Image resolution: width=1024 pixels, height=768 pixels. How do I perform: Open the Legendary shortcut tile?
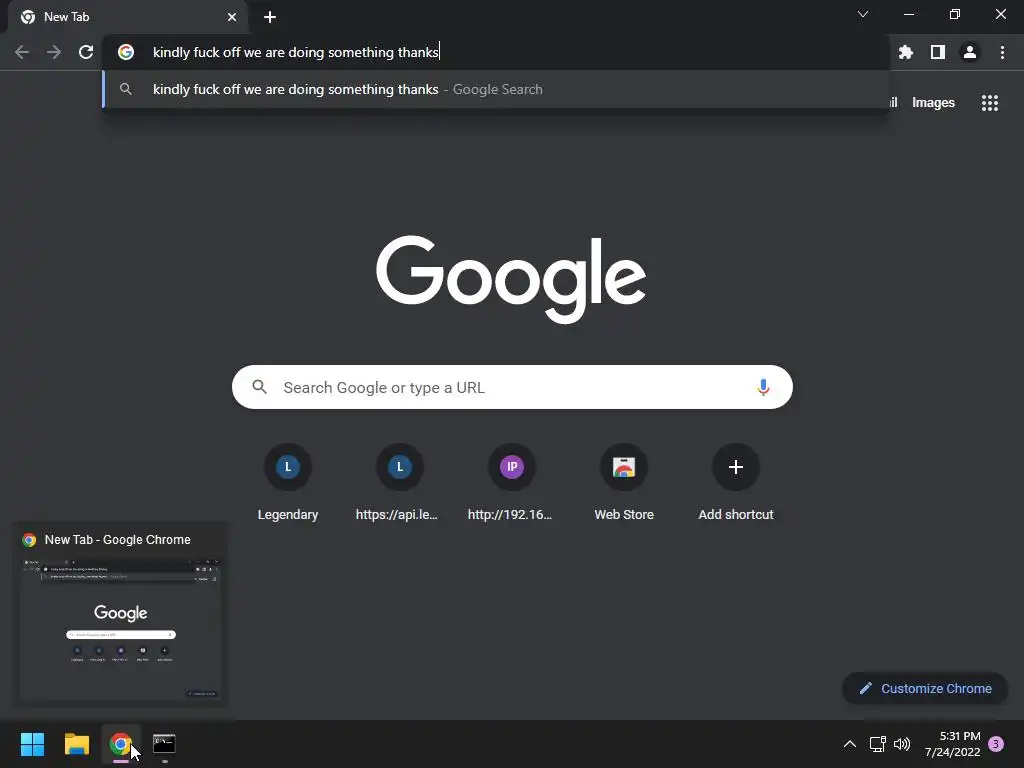[288, 483]
